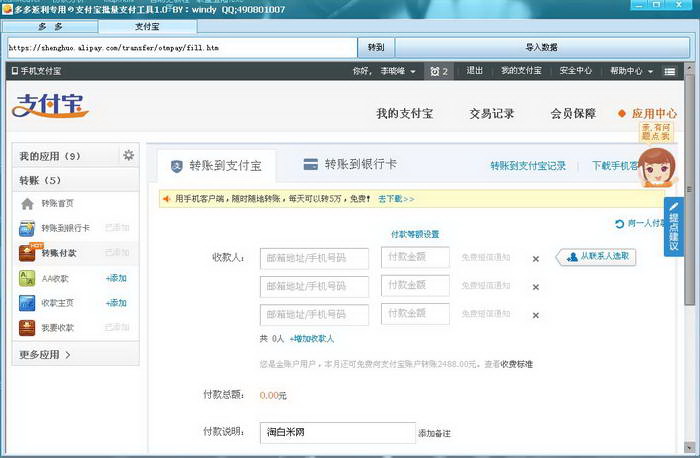This screenshot has width=700, height=458.
Task: Click the 转账首页 home icon
Action: 27,204
